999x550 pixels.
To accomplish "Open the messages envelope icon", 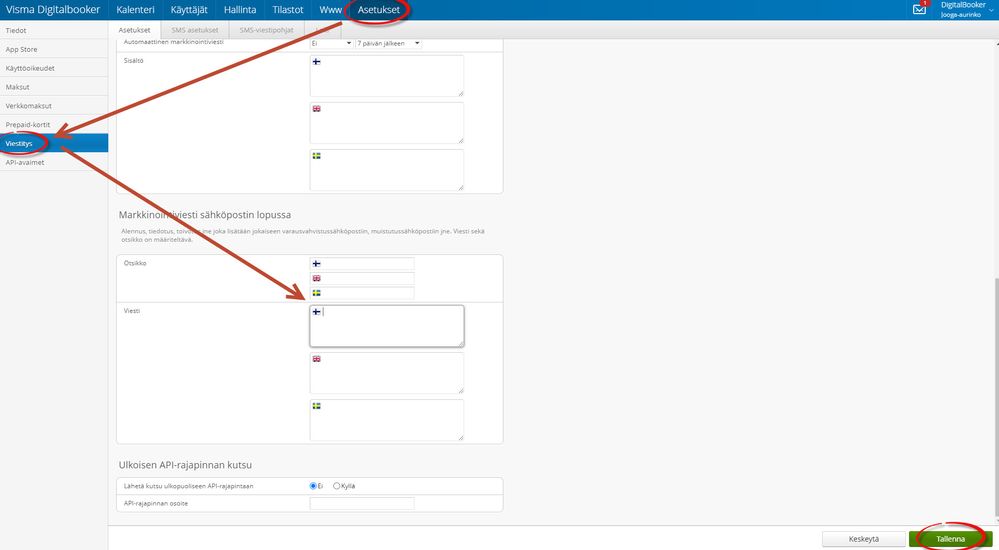I will tap(919, 10).
